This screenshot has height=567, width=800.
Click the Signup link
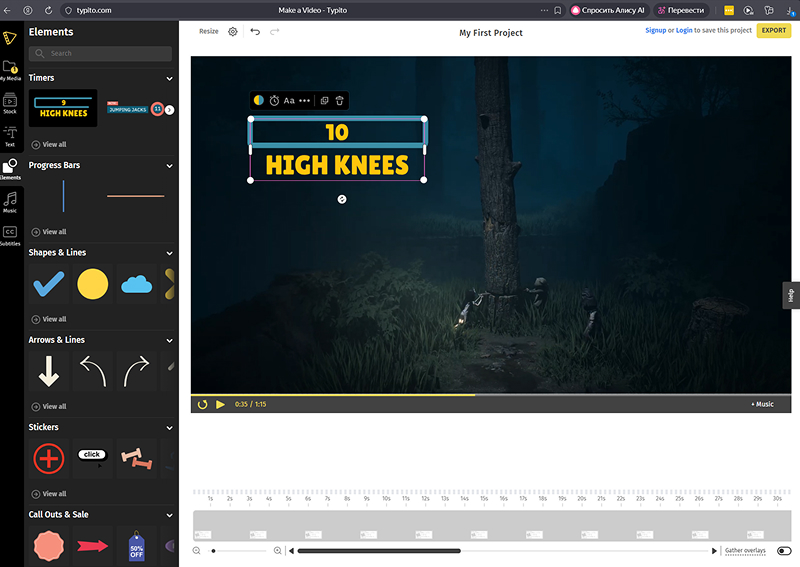tap(655, 31)
